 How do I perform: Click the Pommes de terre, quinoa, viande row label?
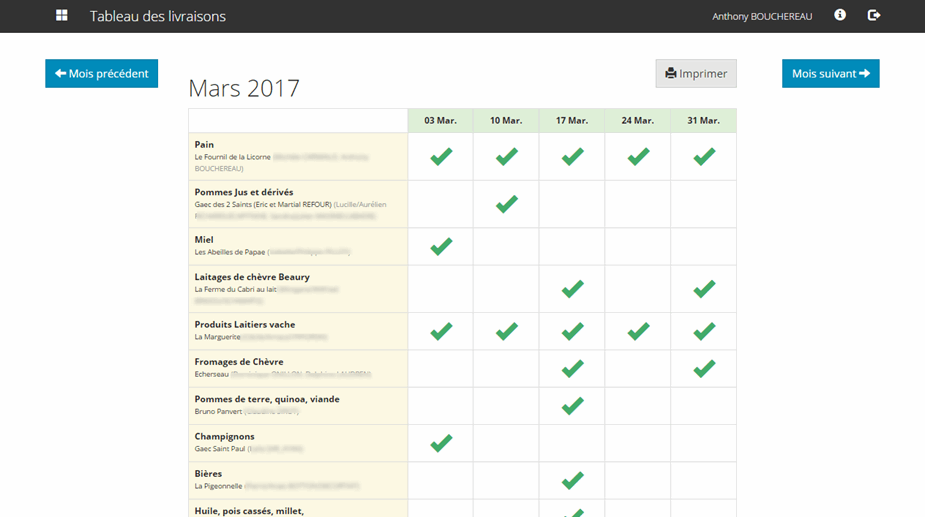[x=267, y=399]
